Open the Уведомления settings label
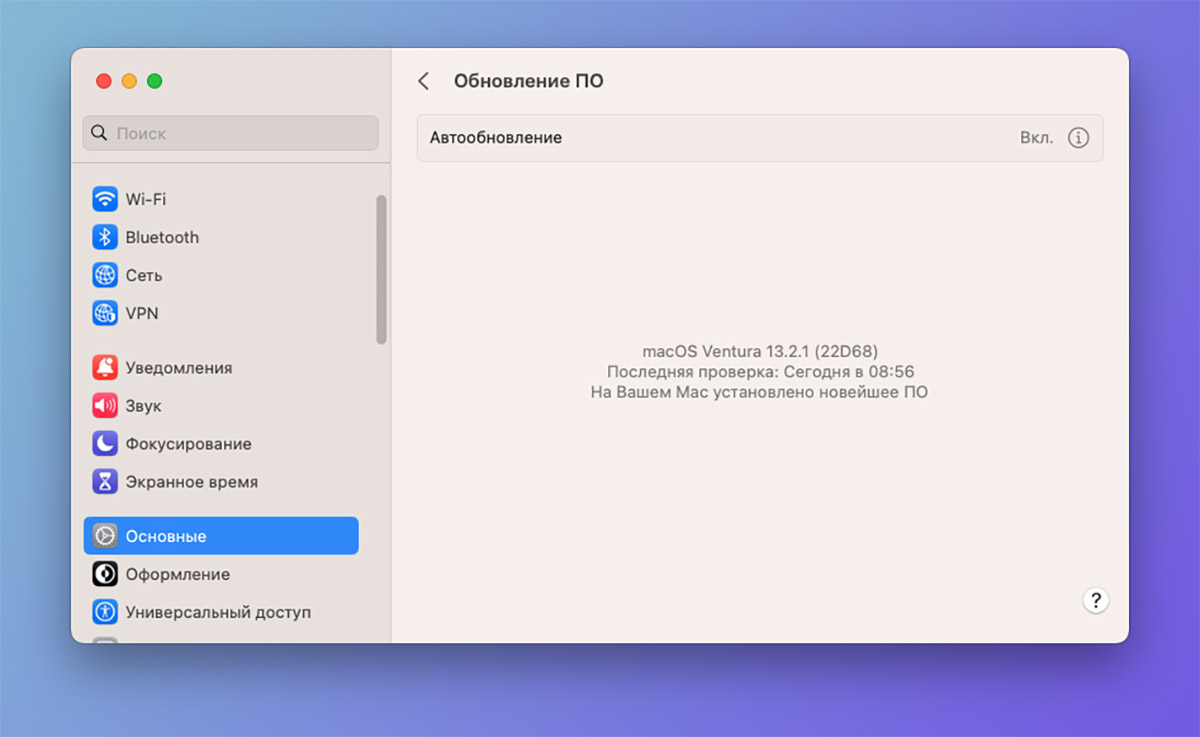 click(179, 368)
